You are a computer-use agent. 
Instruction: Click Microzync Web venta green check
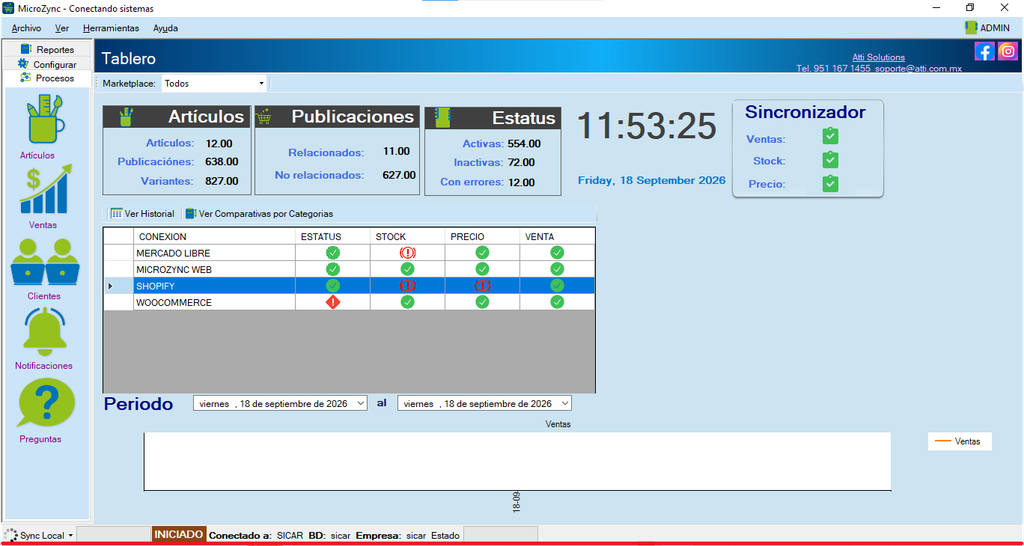coord(557,268)
